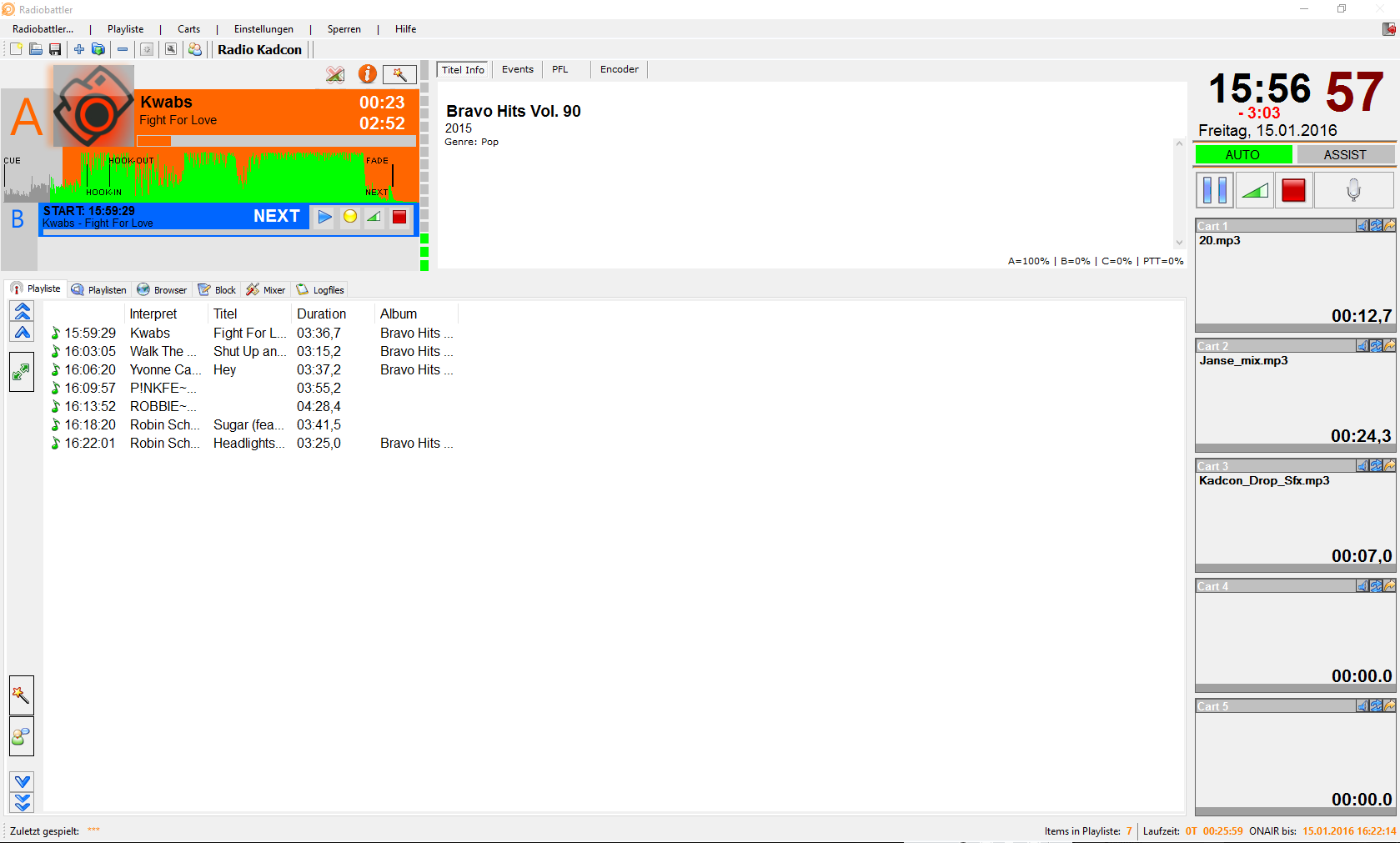Enable AUTO mode
1400x843 pixels.
(x=1242, y=155)
